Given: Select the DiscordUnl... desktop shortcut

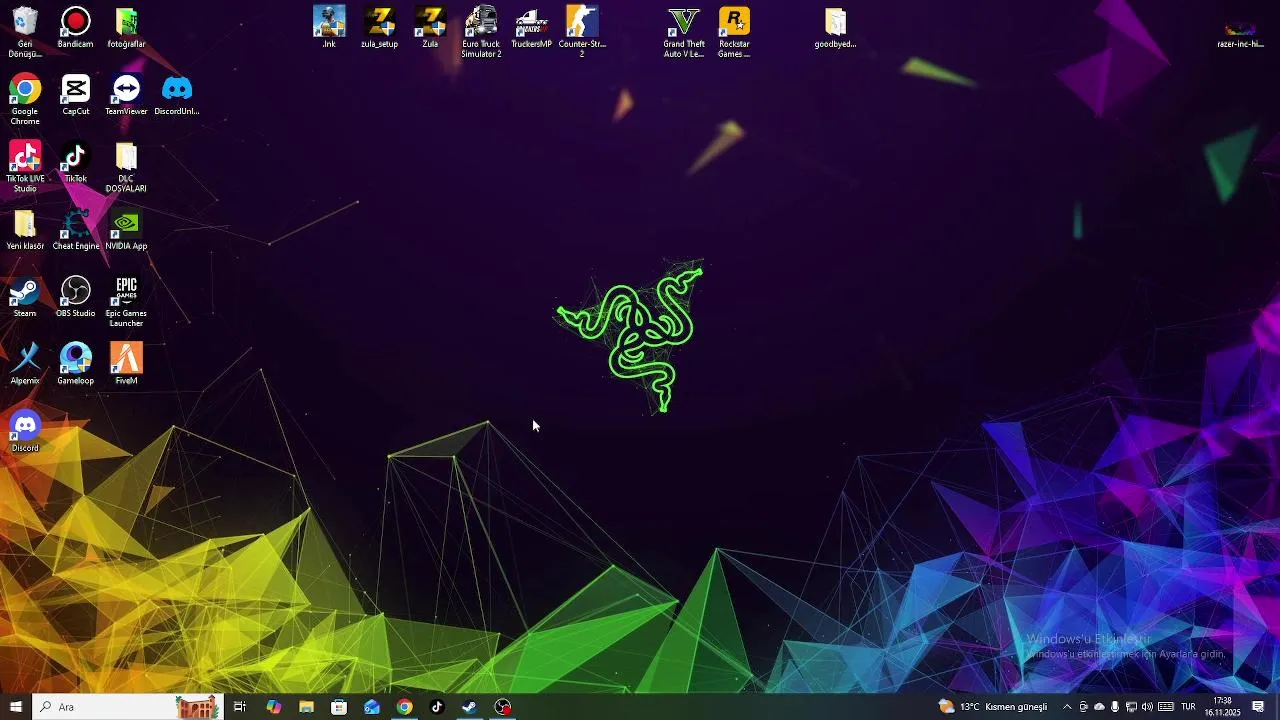Looking at the screenshot, I should (176, 95).
